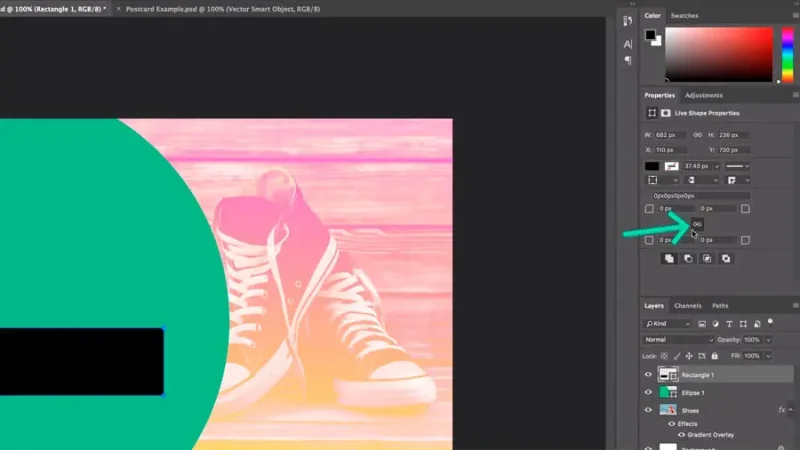
Task: Select the Ellipse 1 layer name
Action: [x=693, y=393]
